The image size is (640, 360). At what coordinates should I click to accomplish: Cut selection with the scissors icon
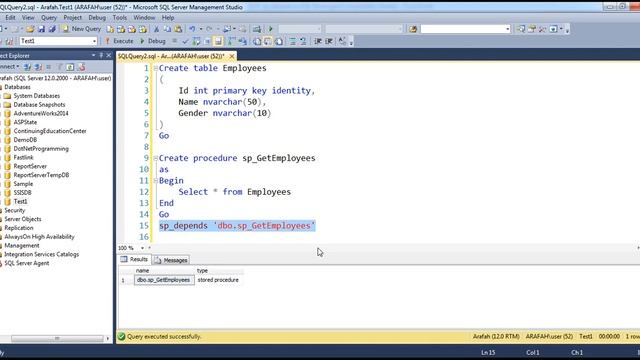click(x=156, y=29)
